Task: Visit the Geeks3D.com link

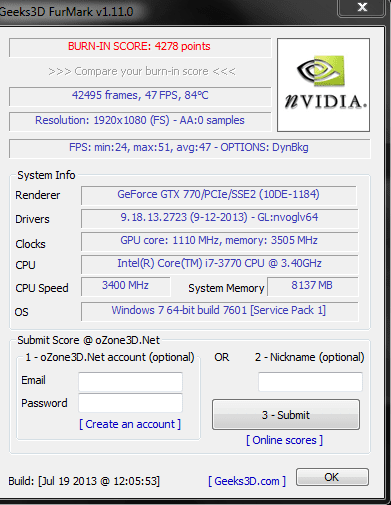Action: tap(247, 481)
